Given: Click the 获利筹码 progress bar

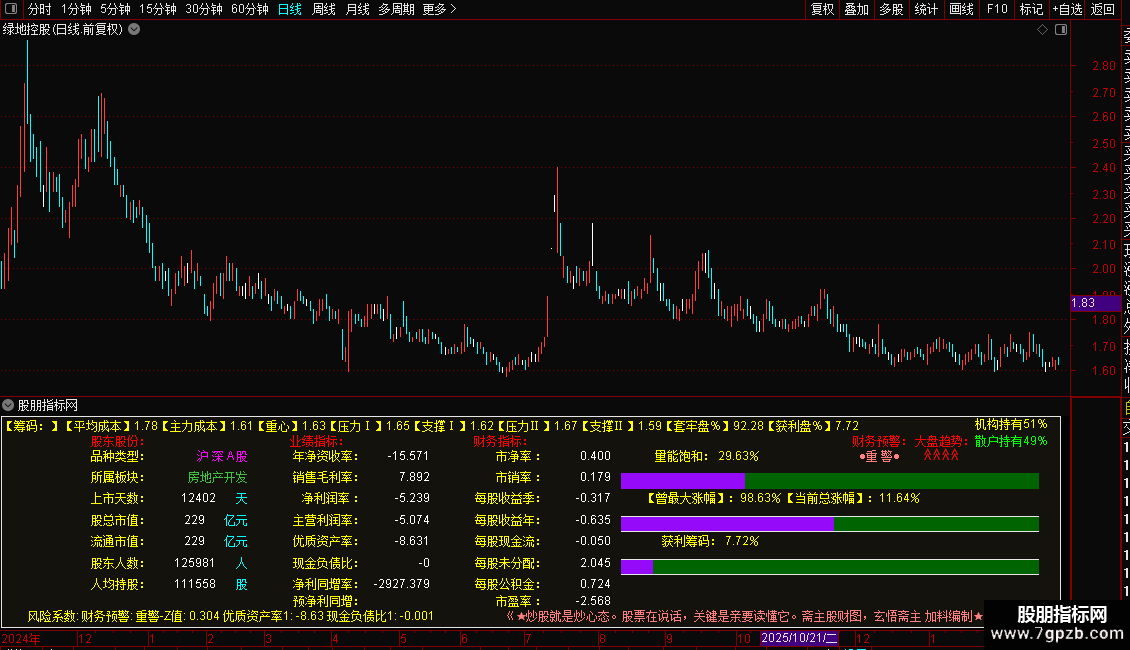Looking at the screenshot, I should pos(829,567).
